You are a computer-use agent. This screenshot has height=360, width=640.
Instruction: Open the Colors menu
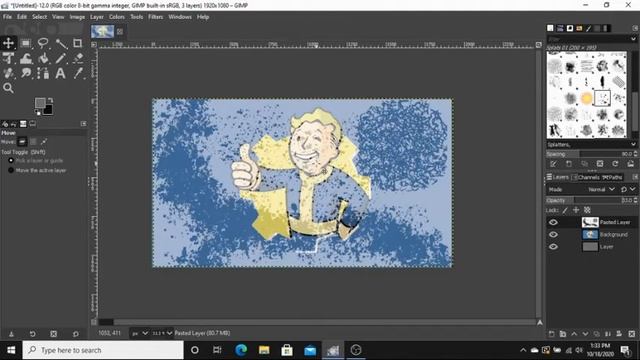tap(117, 17)
